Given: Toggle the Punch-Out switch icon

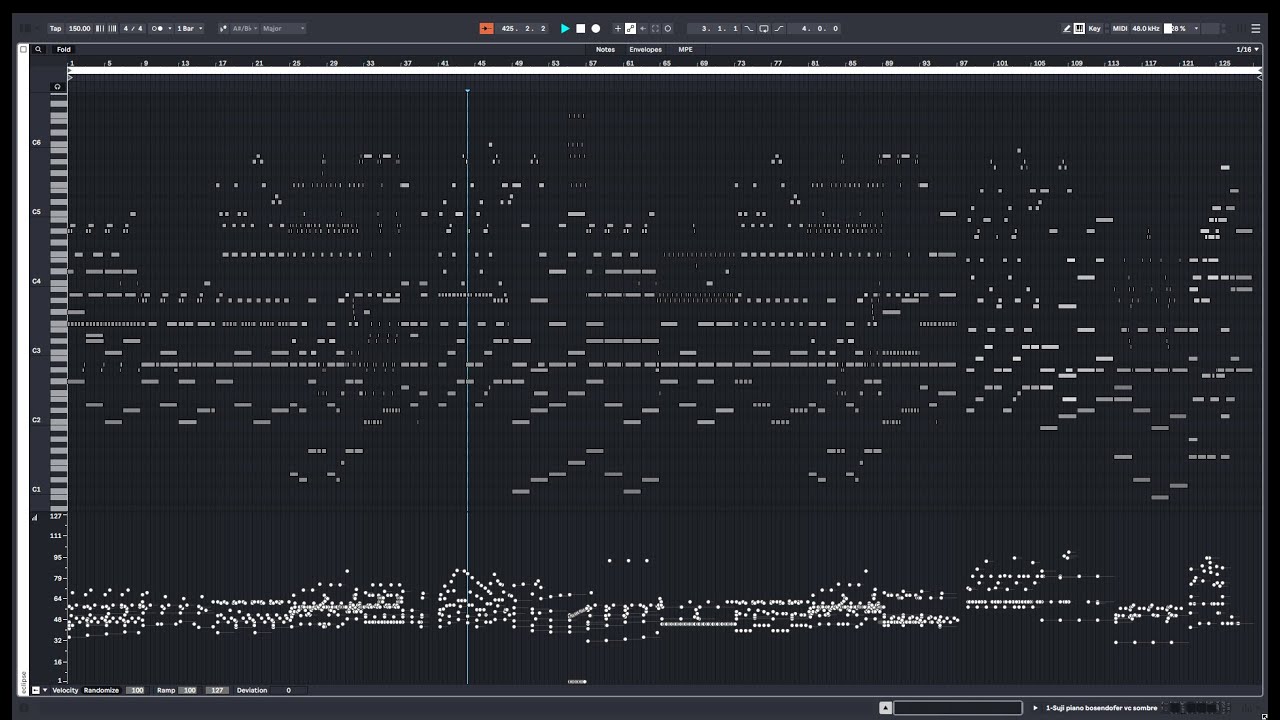Looking at the screenshot, I should (779, 28).
